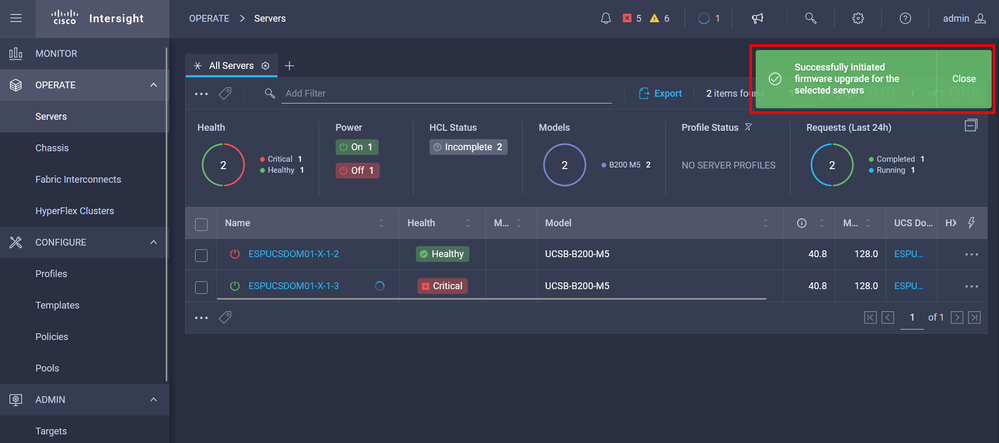Select all servers header checkbox
Screen dimensions: 999x443
click(201, 224)
